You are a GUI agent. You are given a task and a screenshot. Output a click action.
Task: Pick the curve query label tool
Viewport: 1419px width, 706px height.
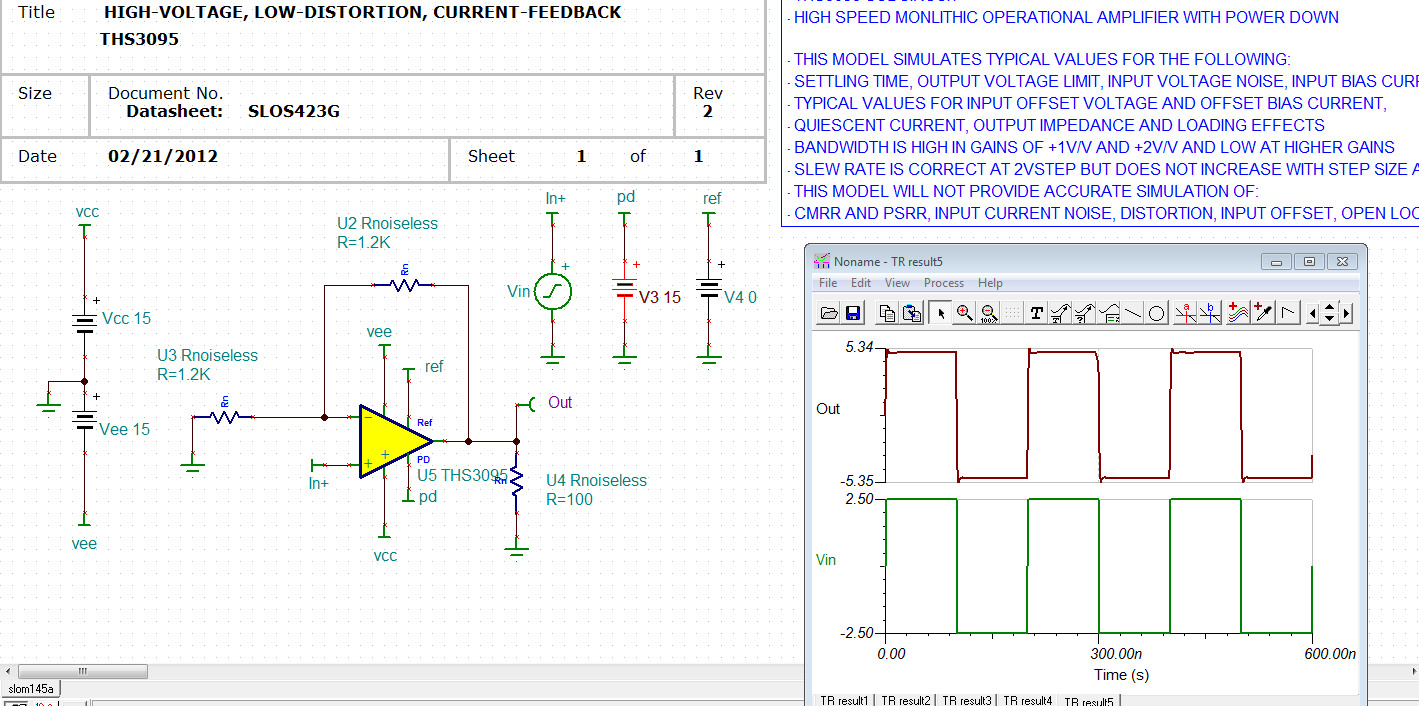1084,313
